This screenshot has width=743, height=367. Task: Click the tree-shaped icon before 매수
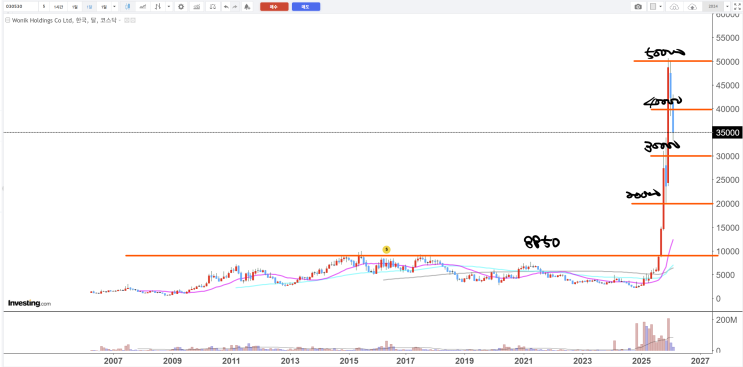pyautogui.click(x=246, y=7)
